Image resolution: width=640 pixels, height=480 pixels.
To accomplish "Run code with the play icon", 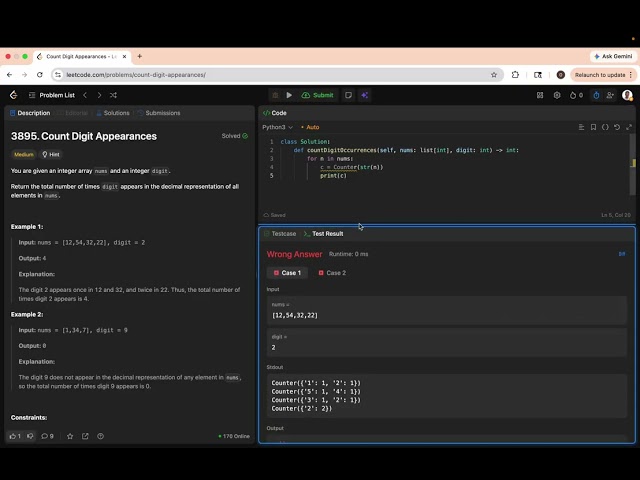I will (x=289, y=95).
